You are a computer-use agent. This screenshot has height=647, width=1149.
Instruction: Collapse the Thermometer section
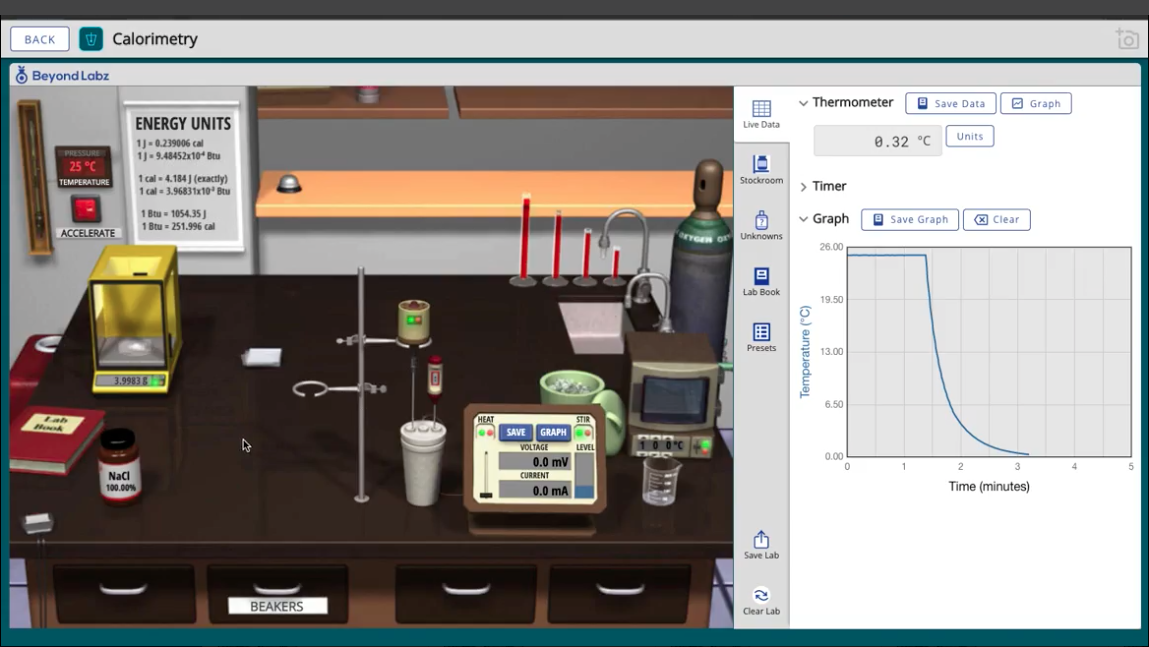coord(803,102)
